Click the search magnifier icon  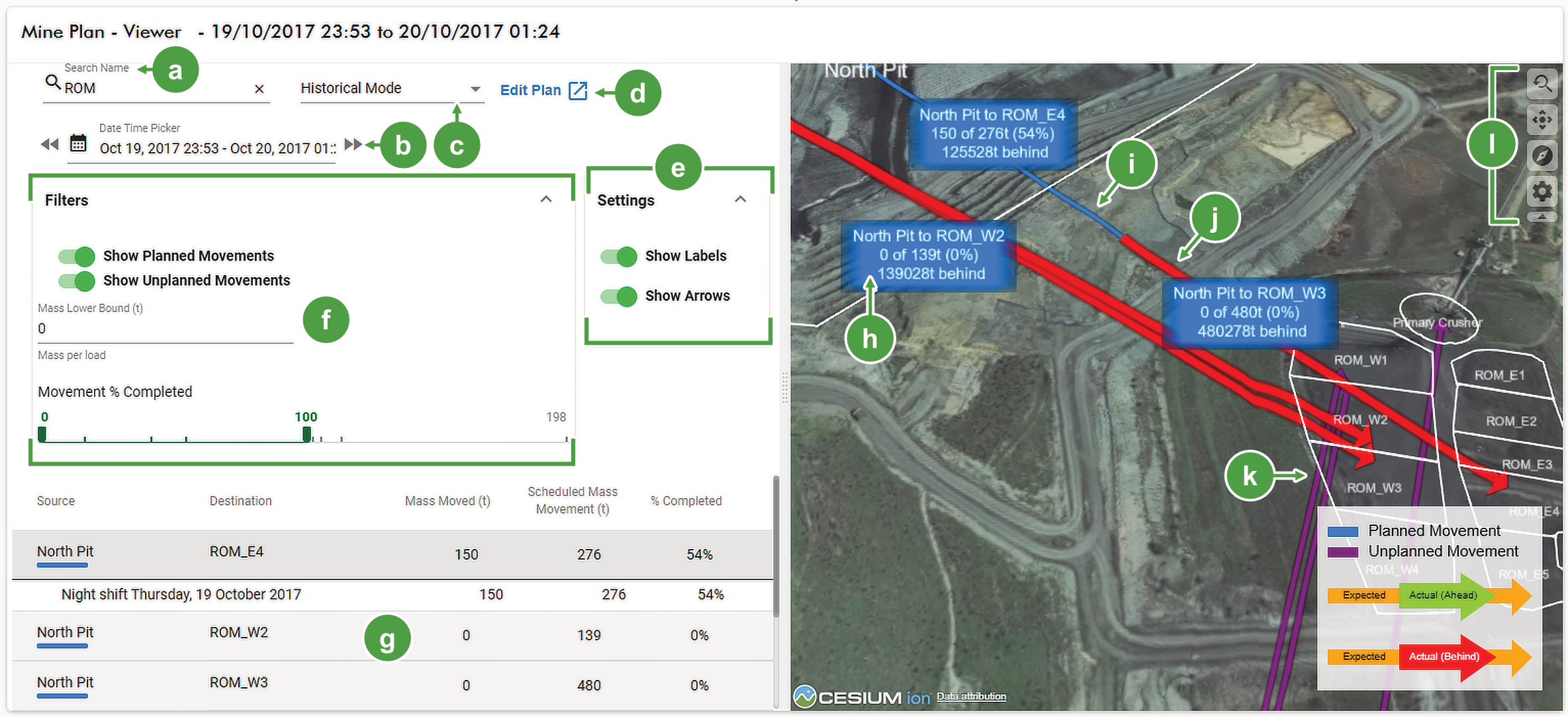(52, 82)
